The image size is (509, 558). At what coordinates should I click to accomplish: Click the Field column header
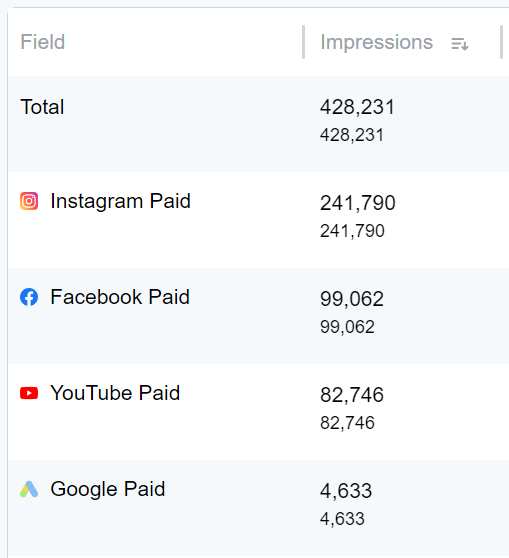point(43,42)
